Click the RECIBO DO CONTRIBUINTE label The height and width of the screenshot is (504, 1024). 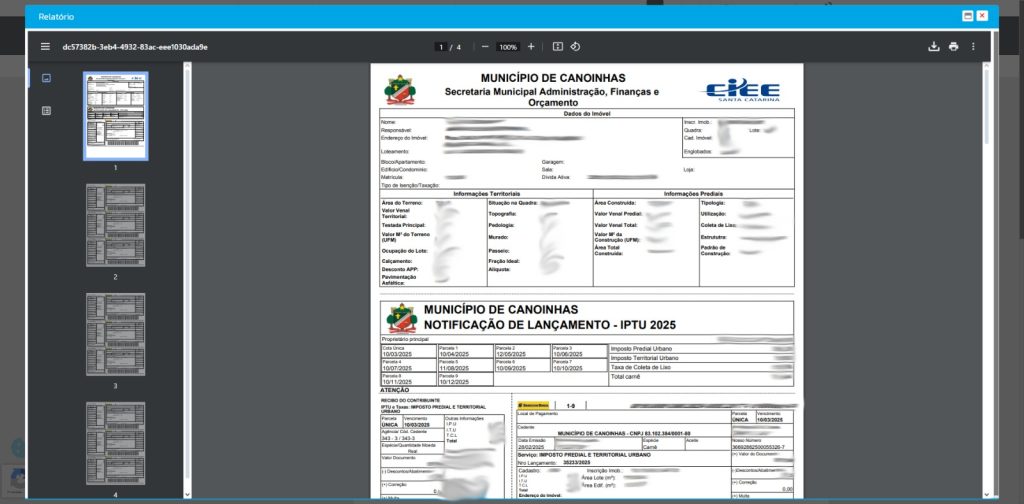(410, 400)
